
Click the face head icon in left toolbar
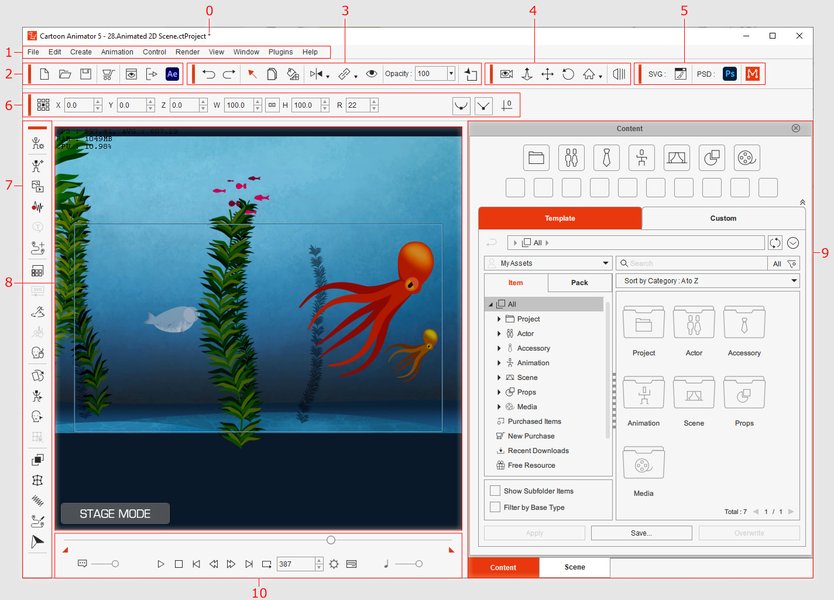point(37,353)
